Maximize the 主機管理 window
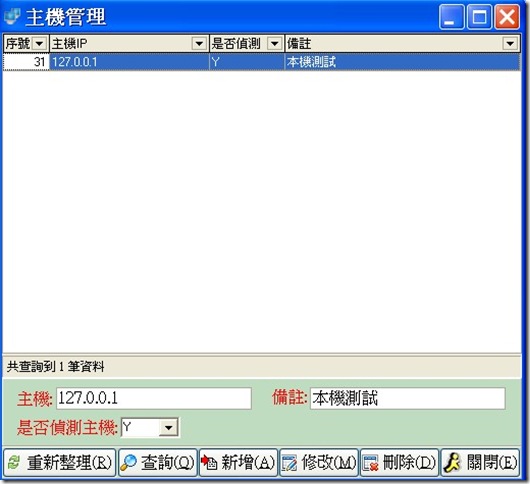The image size is (530, 484). pos(479,17)
